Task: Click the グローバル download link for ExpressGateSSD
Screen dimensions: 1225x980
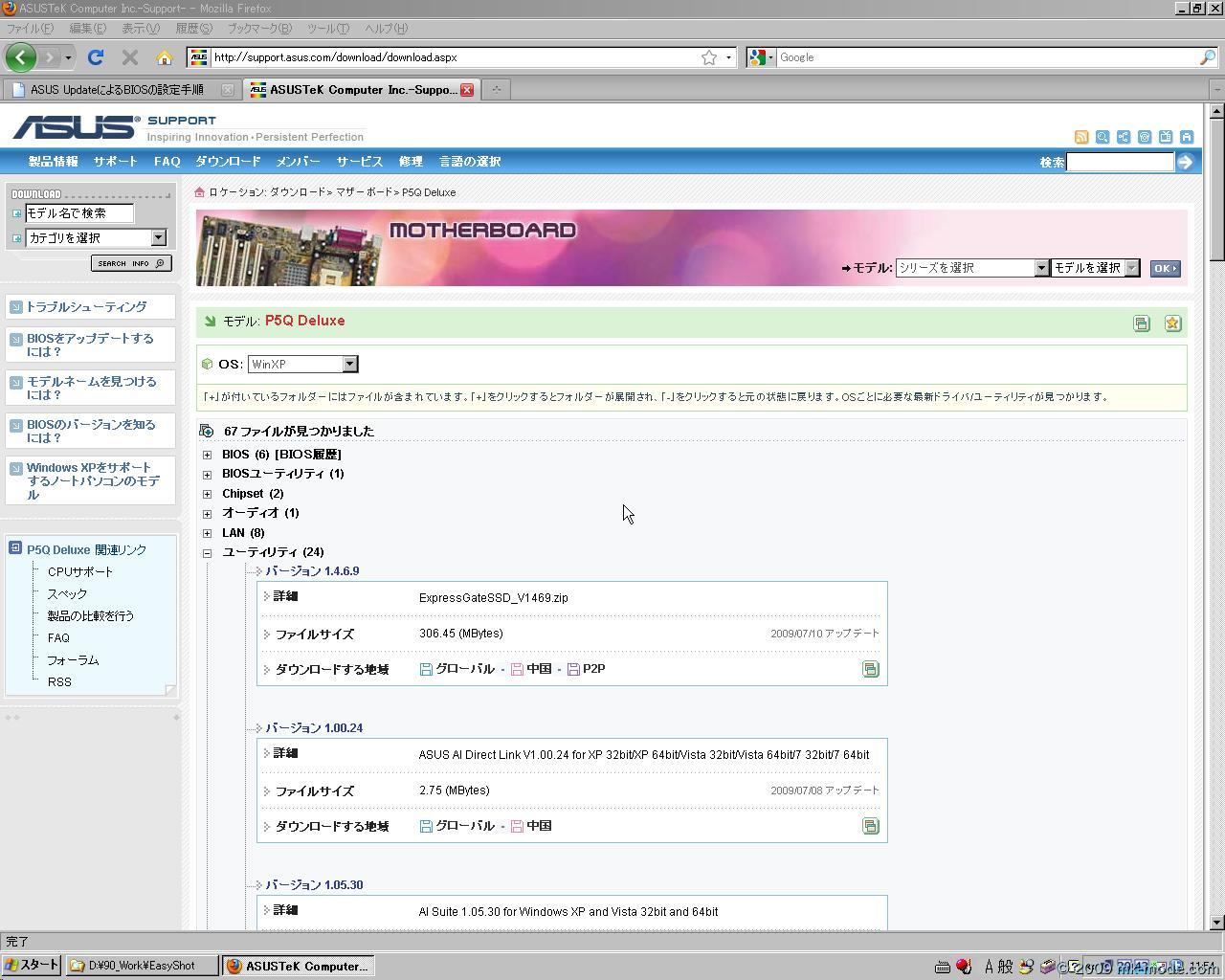Action: (464, 669)
